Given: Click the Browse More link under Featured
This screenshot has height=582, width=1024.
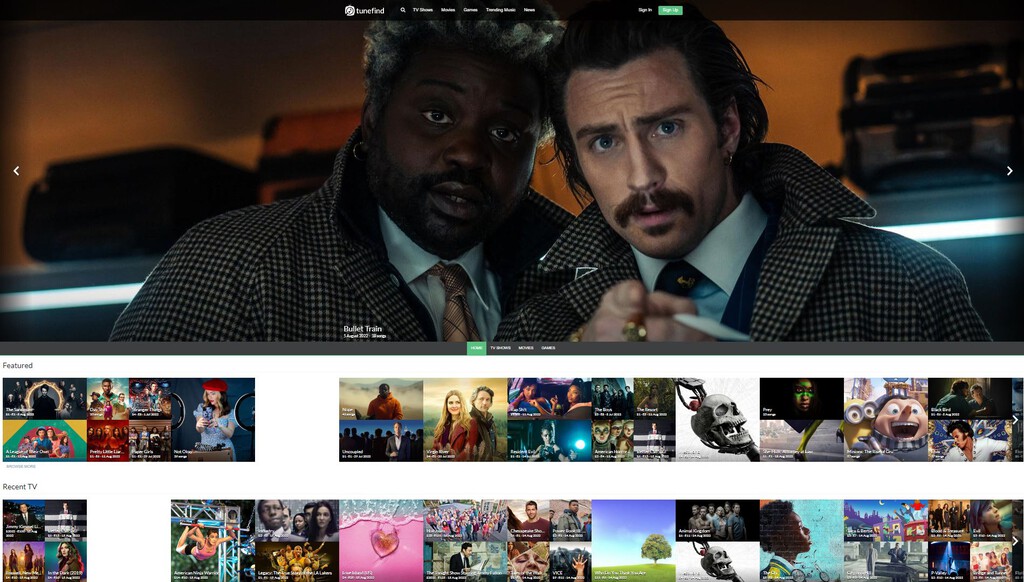Looking at the screenshot, I should [21, 466].
